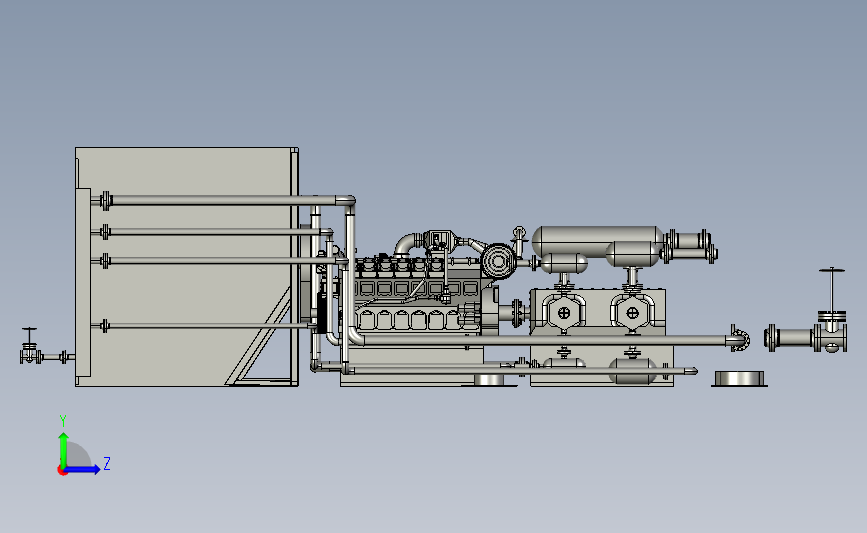The width and height of the screenshot is (867, 533).
Task: Click the green Y axis of the triad
Action: point(64,450)
